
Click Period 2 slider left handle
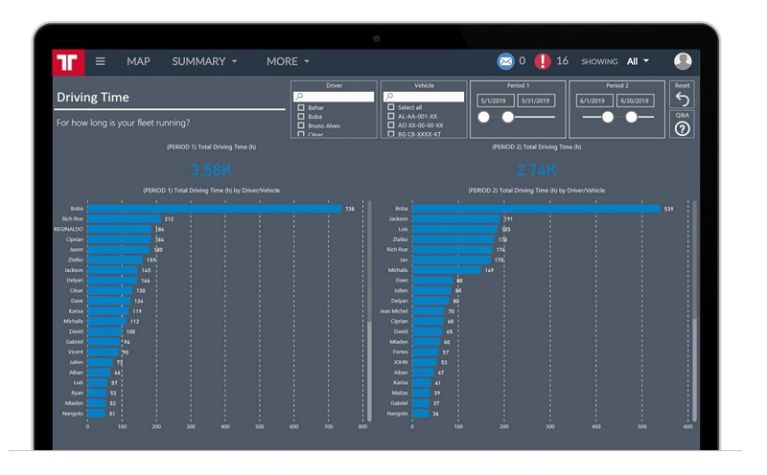point(608,117)
